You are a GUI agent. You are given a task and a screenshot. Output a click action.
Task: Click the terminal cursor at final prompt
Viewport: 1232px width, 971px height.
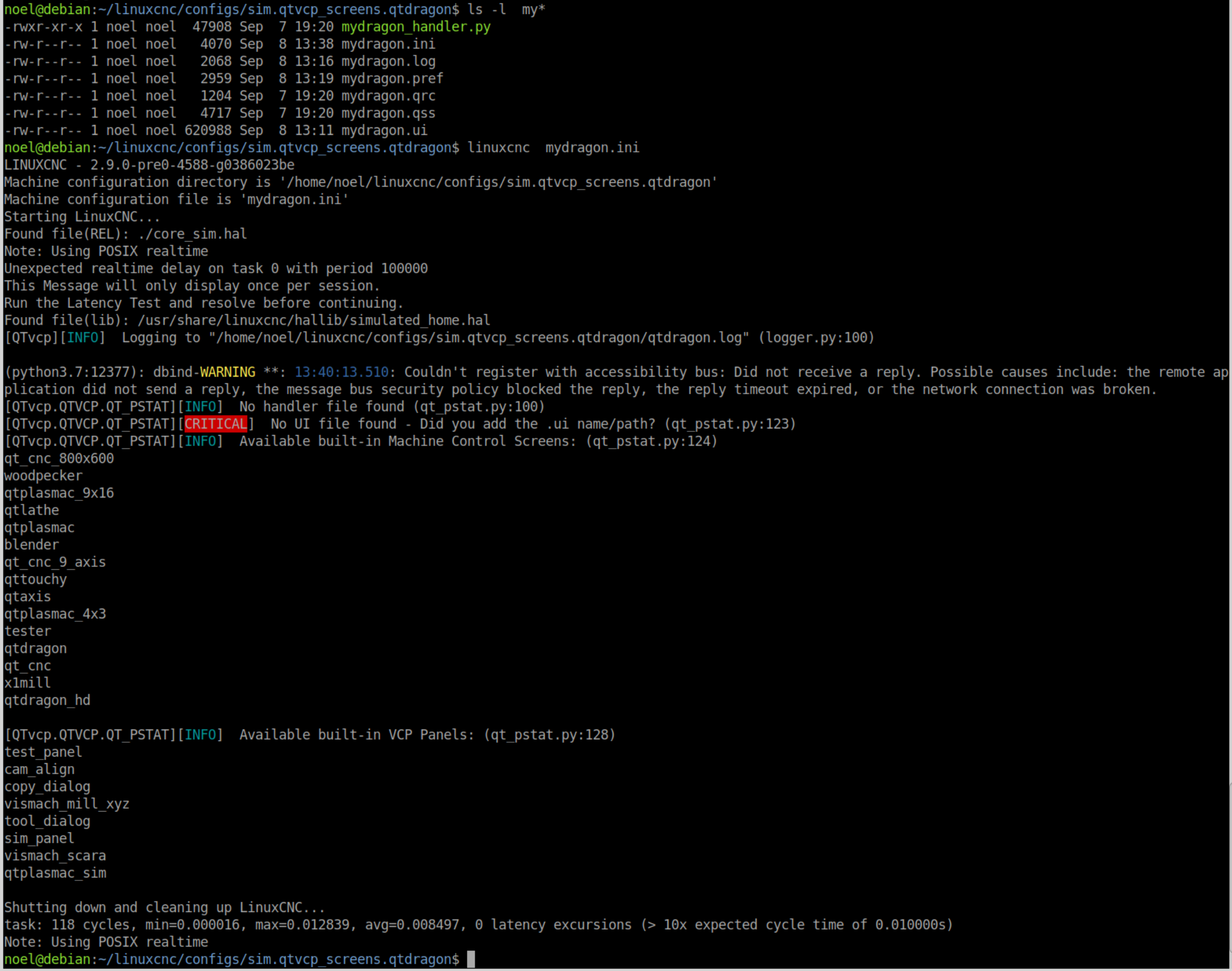click(471, 959)
